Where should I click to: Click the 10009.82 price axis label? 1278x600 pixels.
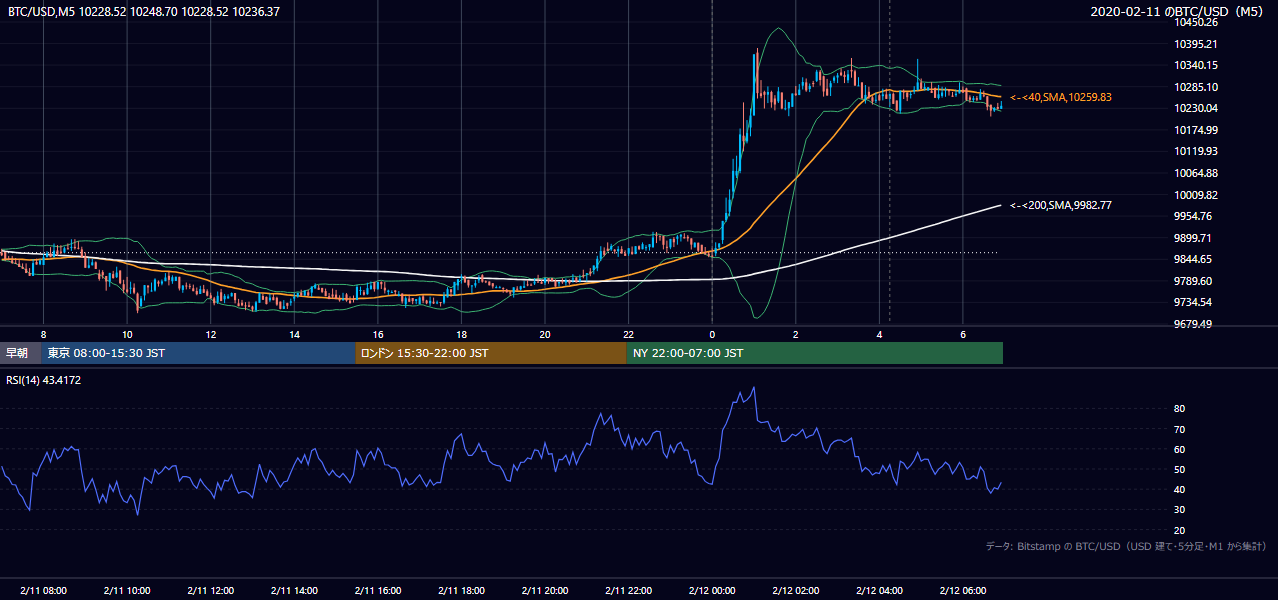coord(1196,195)
